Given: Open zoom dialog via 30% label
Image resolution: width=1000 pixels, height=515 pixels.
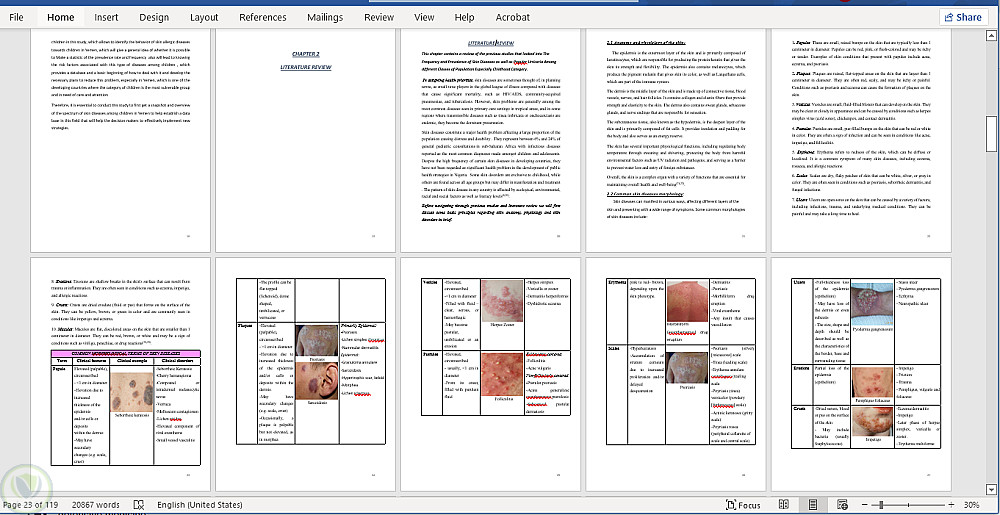Looking at the screenshot, I should (971, 505).
